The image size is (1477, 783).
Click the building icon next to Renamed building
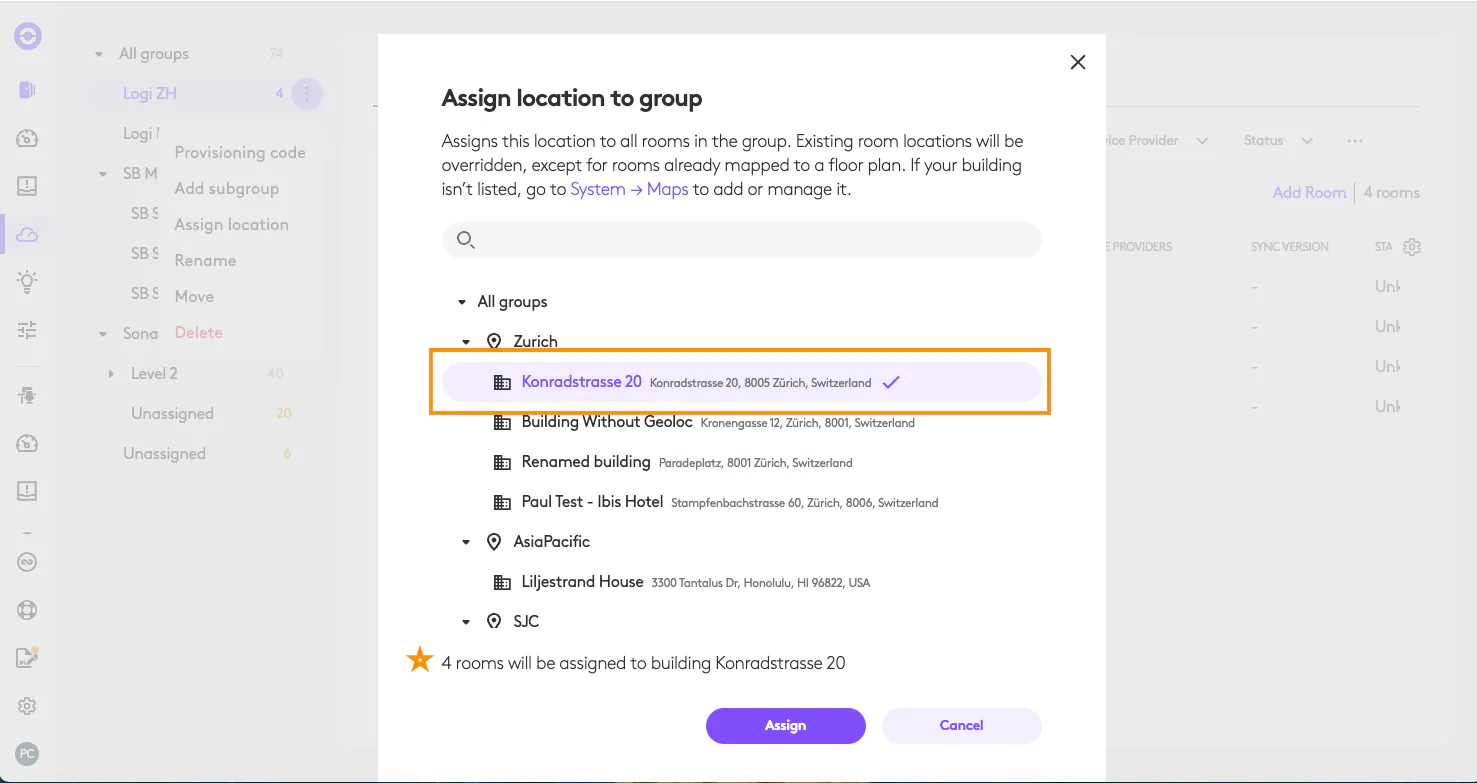click(x=502, y=462)
